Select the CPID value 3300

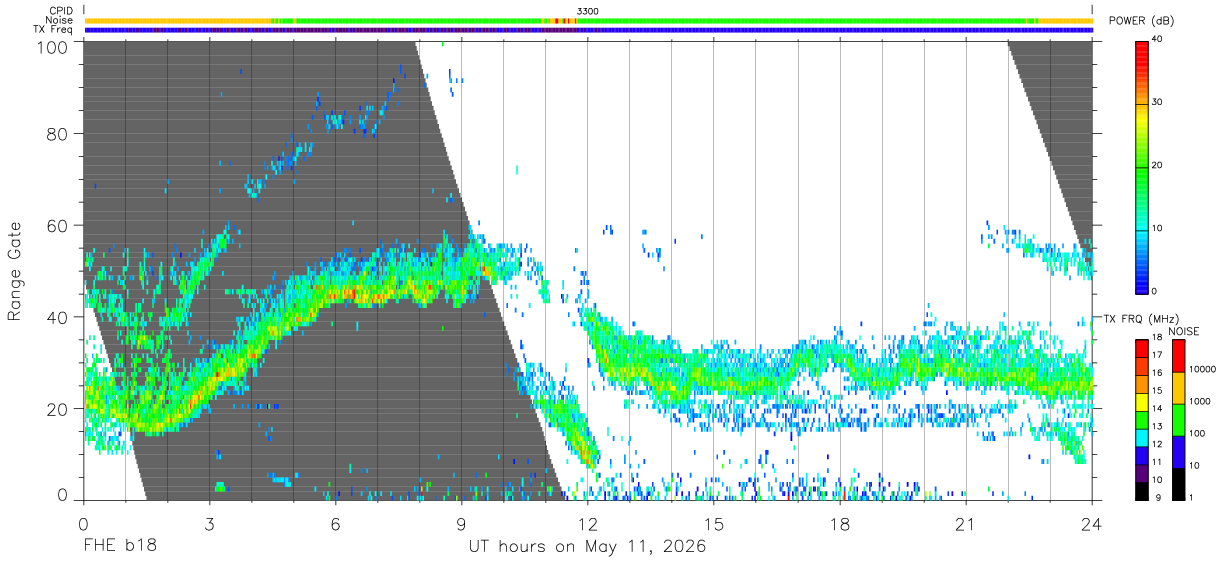coord(588,11)
